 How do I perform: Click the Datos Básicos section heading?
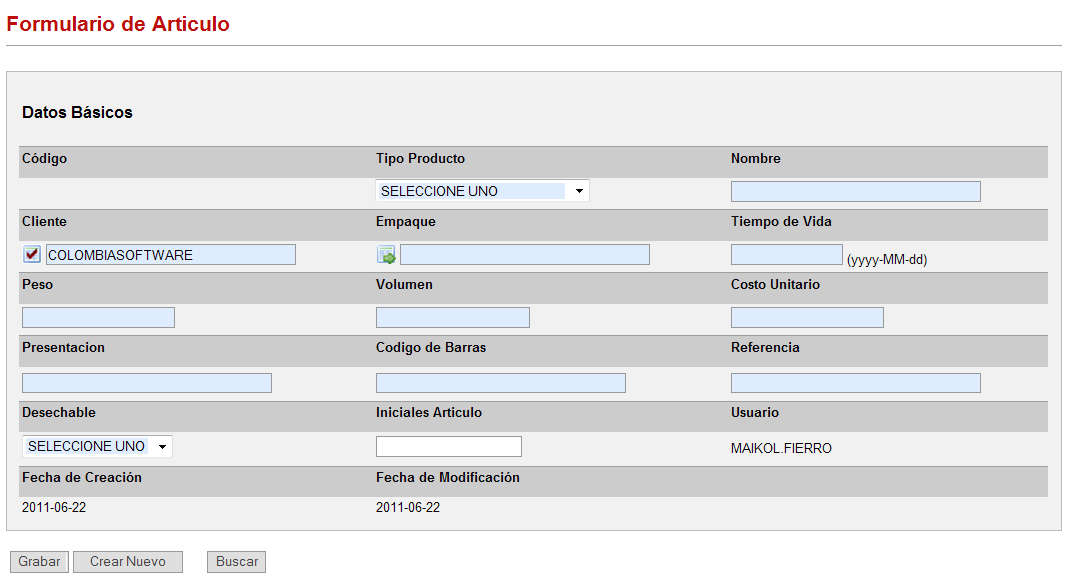click(77, 113)
